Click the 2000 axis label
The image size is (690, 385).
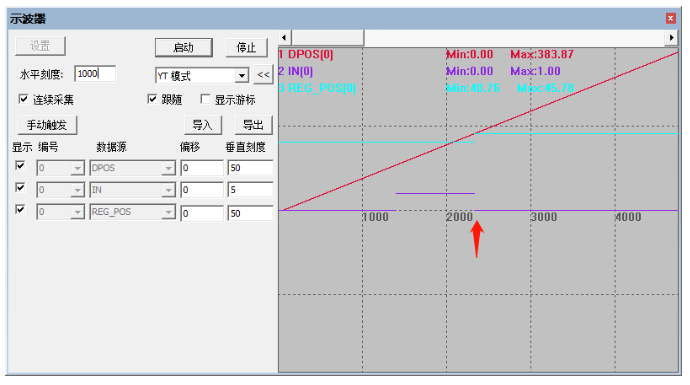(459, 217)
